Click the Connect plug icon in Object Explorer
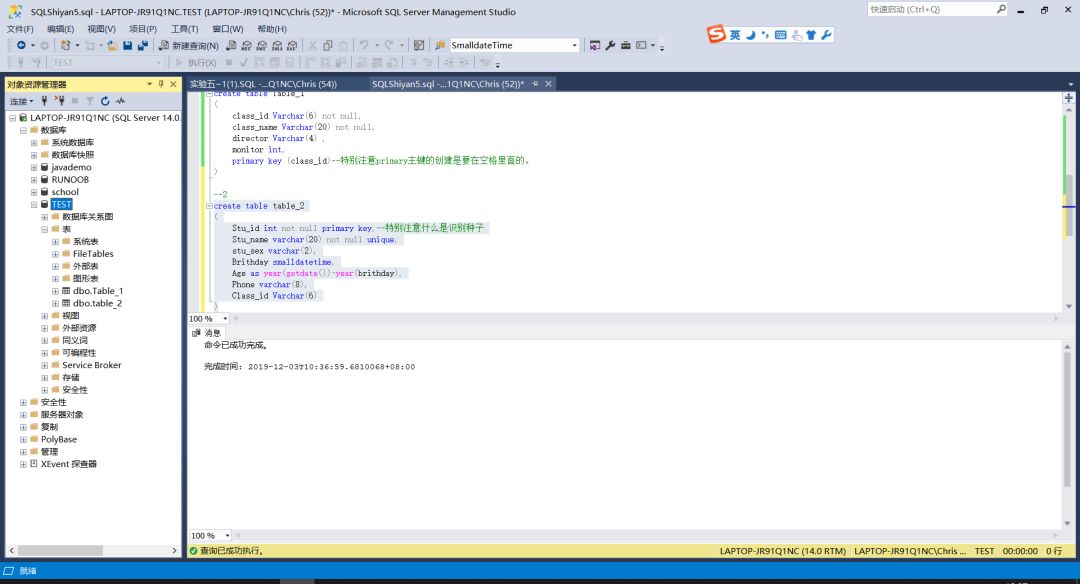 46,101
